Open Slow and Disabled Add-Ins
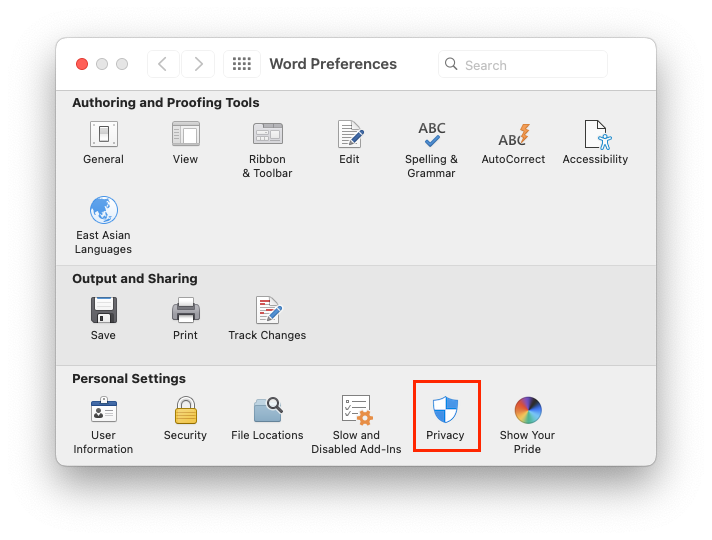Viewport: 712px width, 540px height. (x=356, y=425)
